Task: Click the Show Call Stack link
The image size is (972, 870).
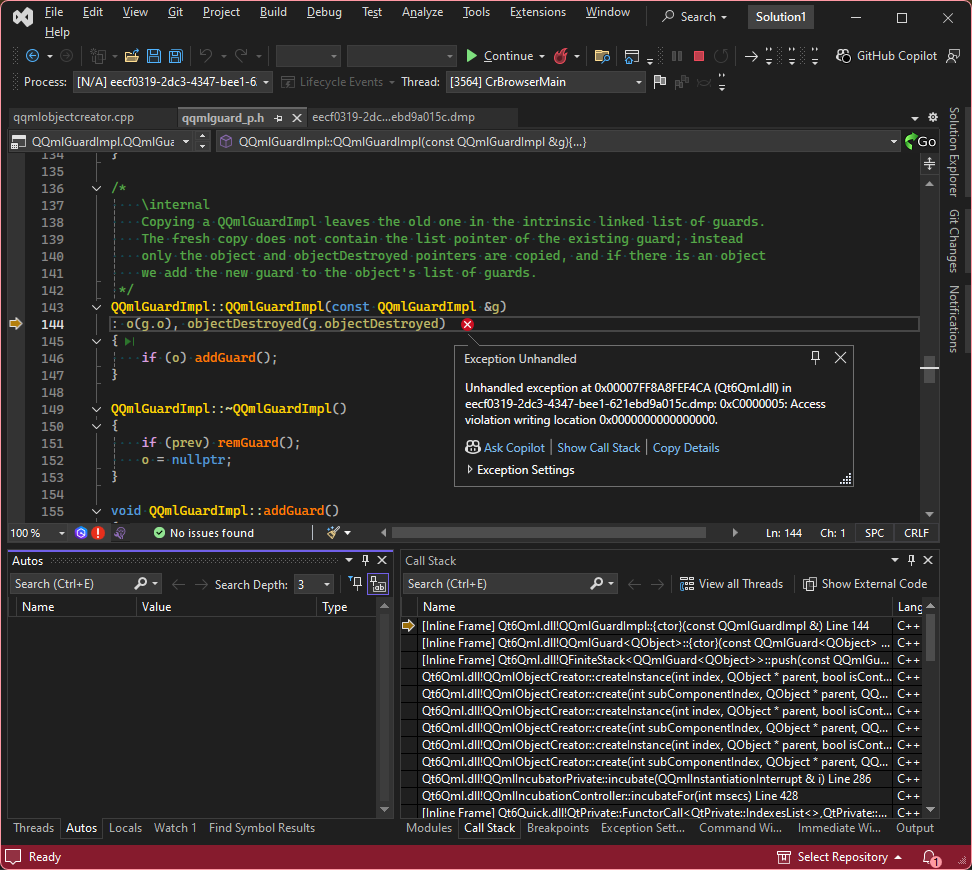Action: 598,448
